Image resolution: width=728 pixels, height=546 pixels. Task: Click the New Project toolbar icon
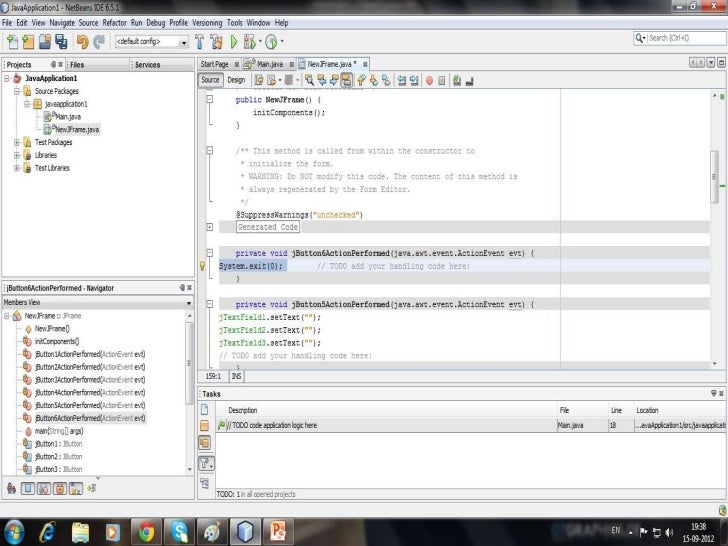[x=28, y=42]
